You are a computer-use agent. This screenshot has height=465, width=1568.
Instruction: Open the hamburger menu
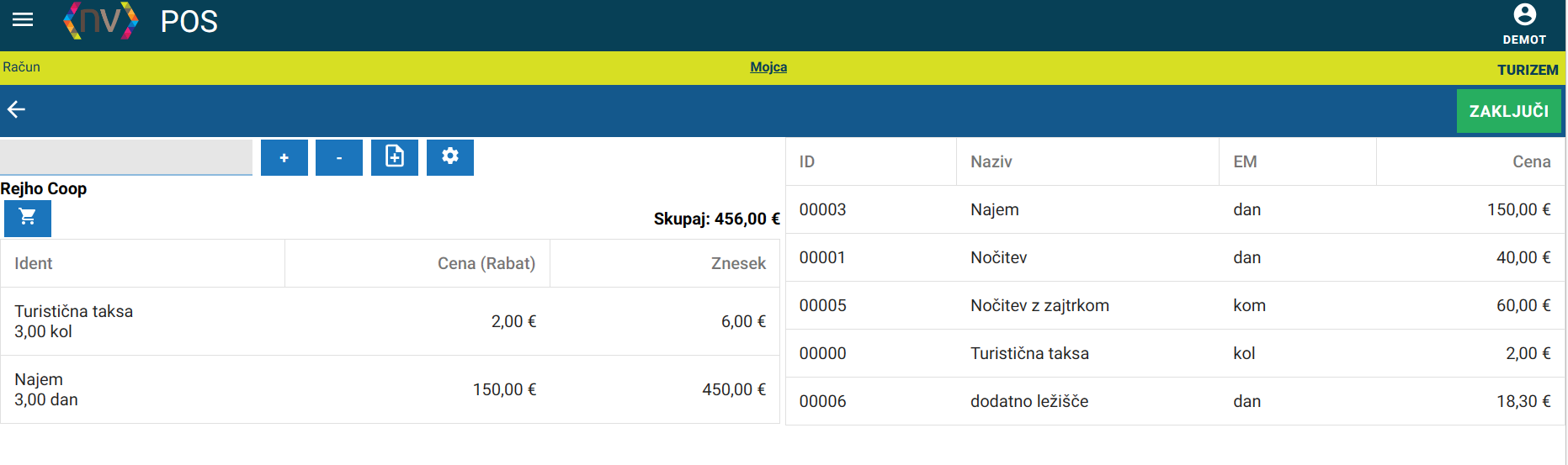[23, 19]
